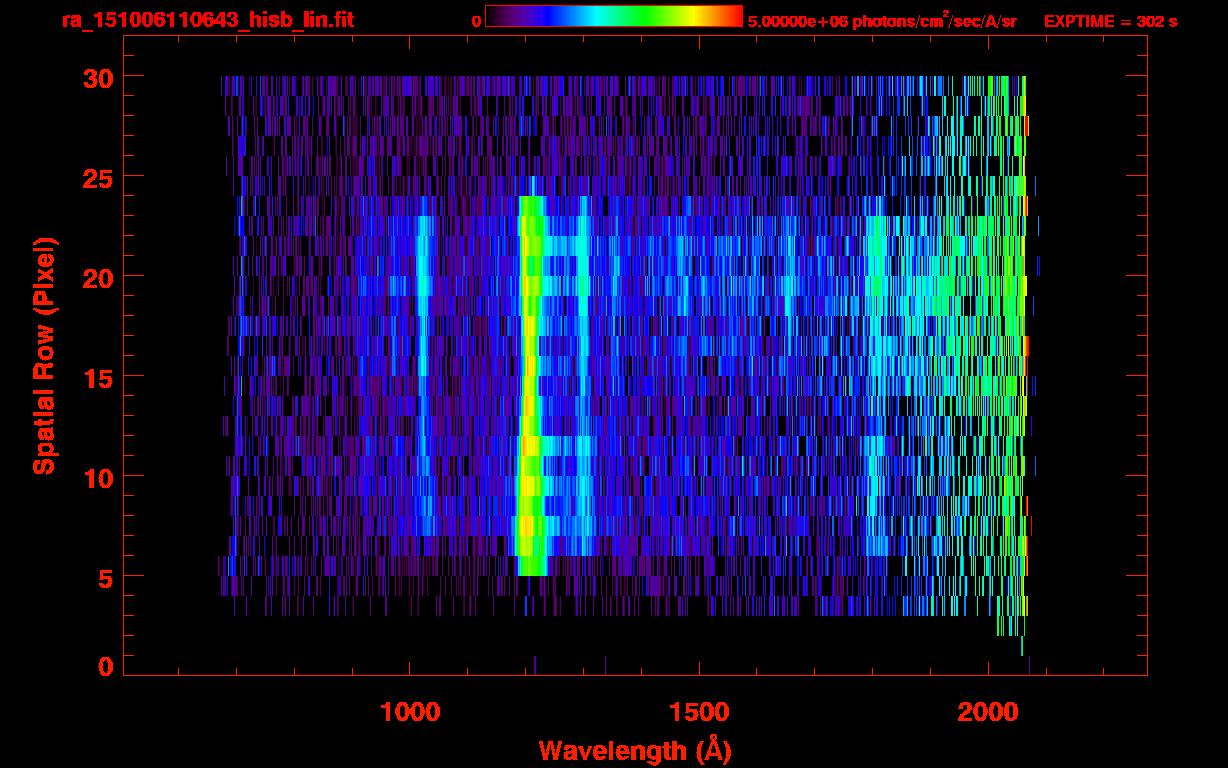1228x768 pixels.
Task: Click the 2000 wavelength tick label
Action: (988, 712)
